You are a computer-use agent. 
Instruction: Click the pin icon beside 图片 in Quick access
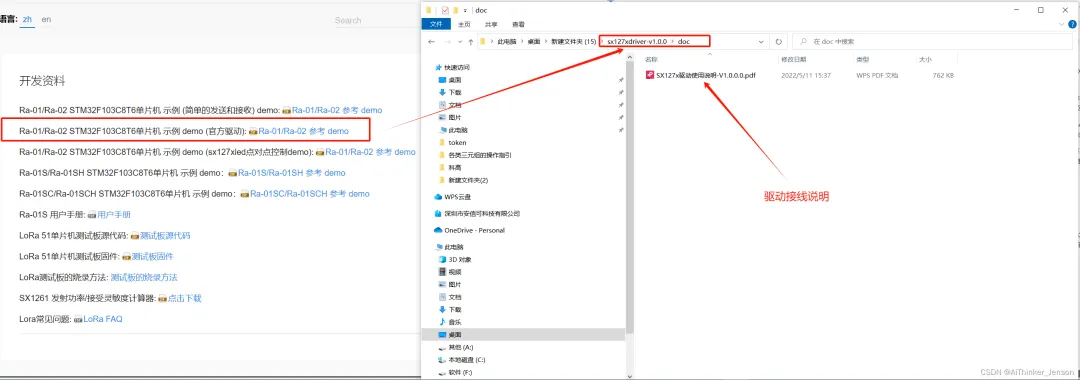coord(621,117)
